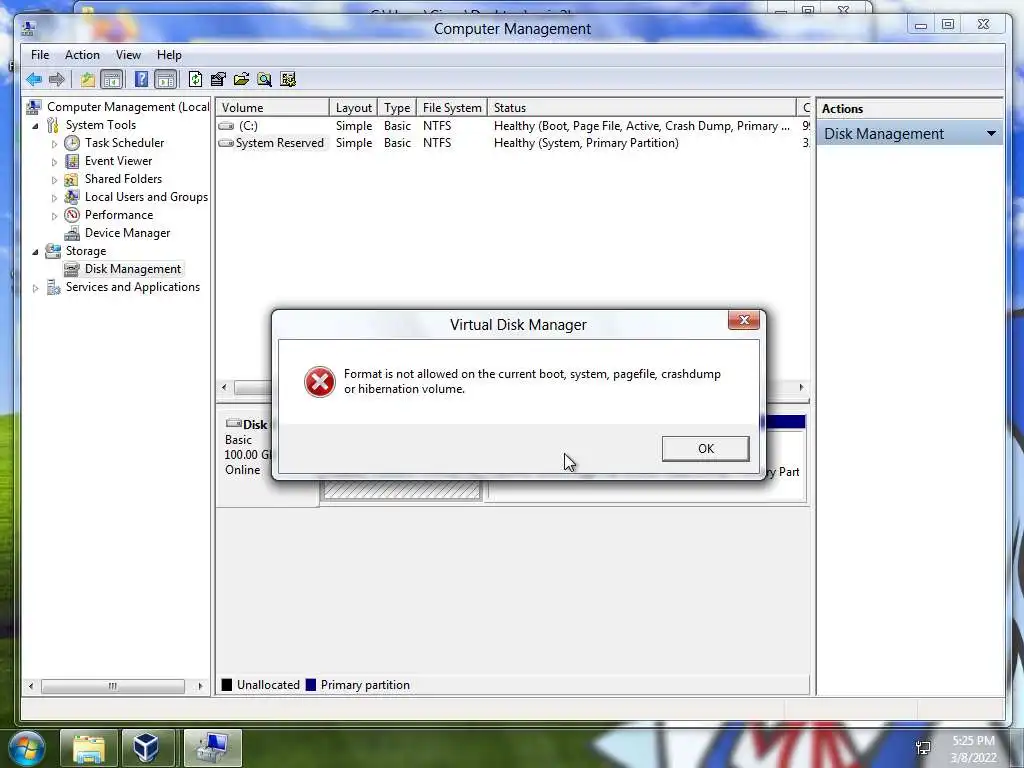Click the Refresh toolbar icon
The width and height of the screenshot is (1024, 768).
(195, 80)
